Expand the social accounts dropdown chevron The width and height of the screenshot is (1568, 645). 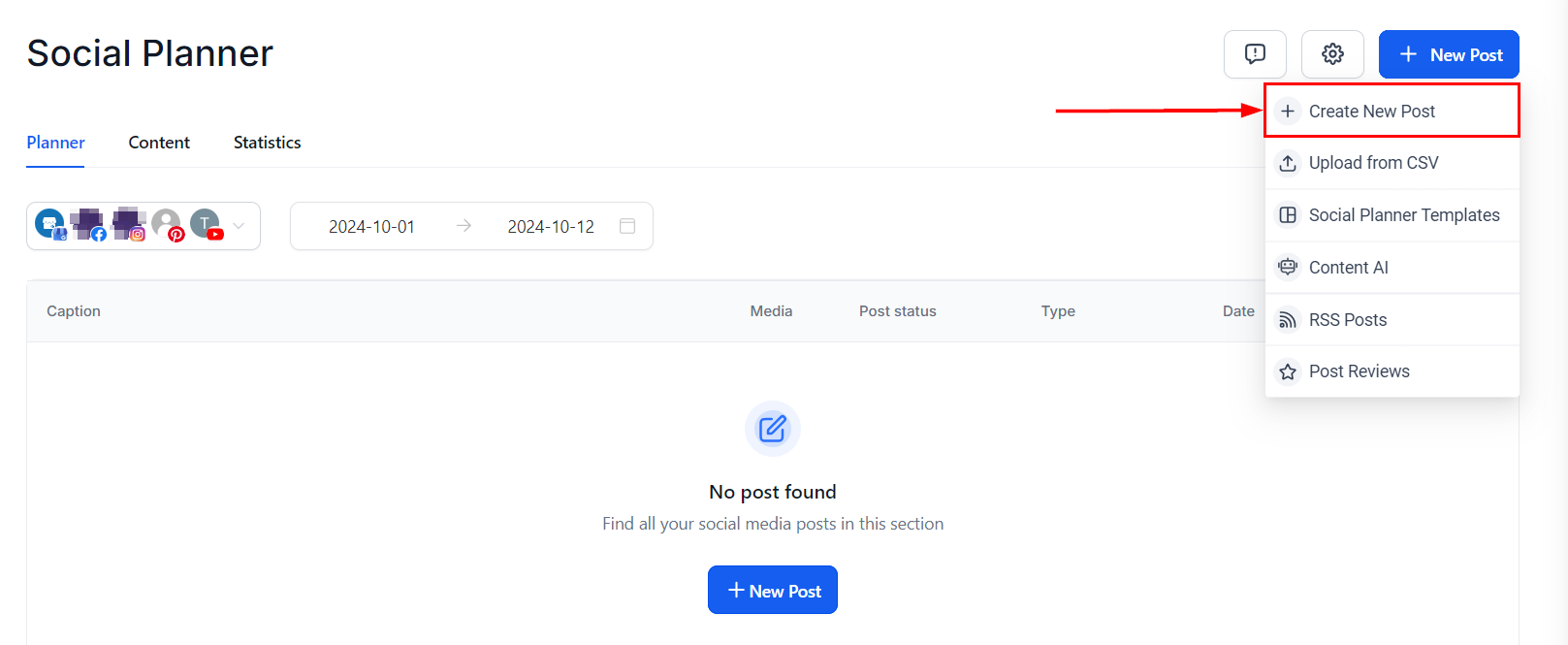tap(239, 226)
